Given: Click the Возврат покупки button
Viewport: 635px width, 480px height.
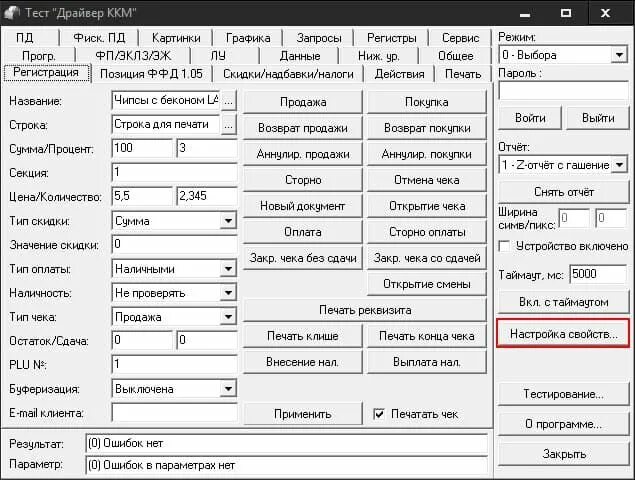Looking at the screenshot, I should tap(427, 128).
